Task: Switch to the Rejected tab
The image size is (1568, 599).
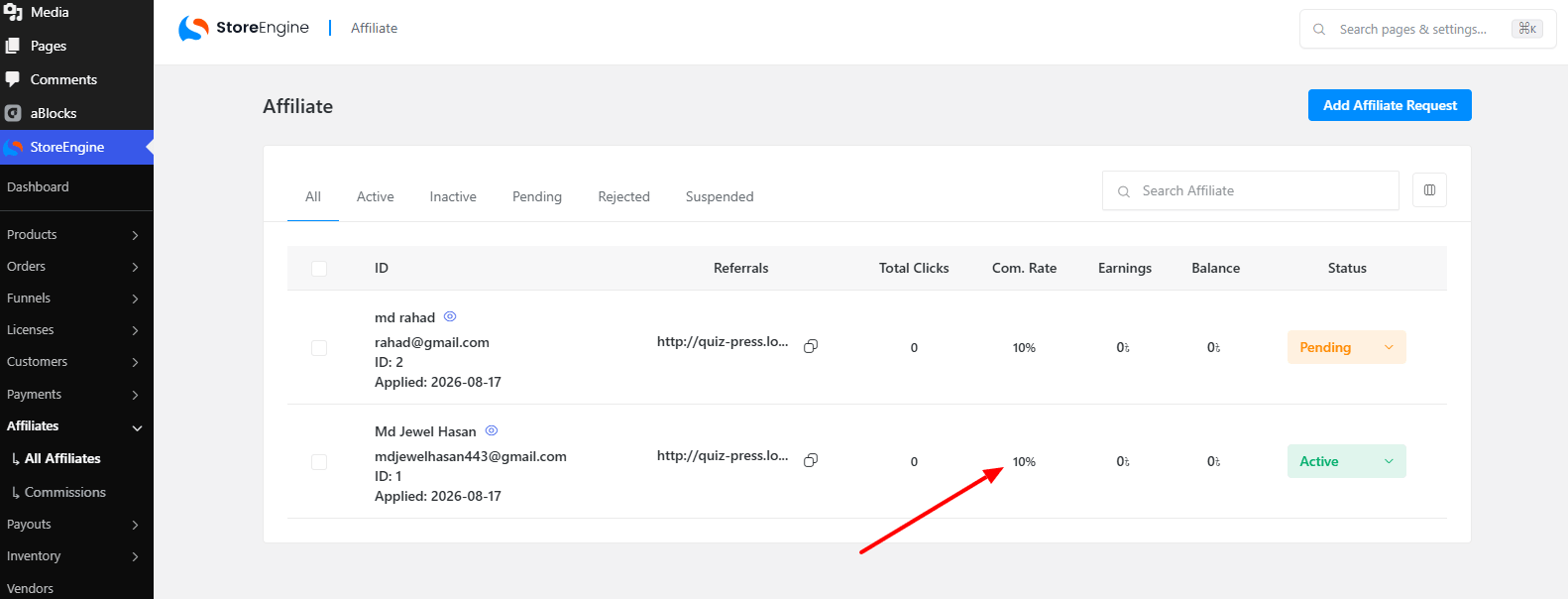Action: tap(623, 196)
